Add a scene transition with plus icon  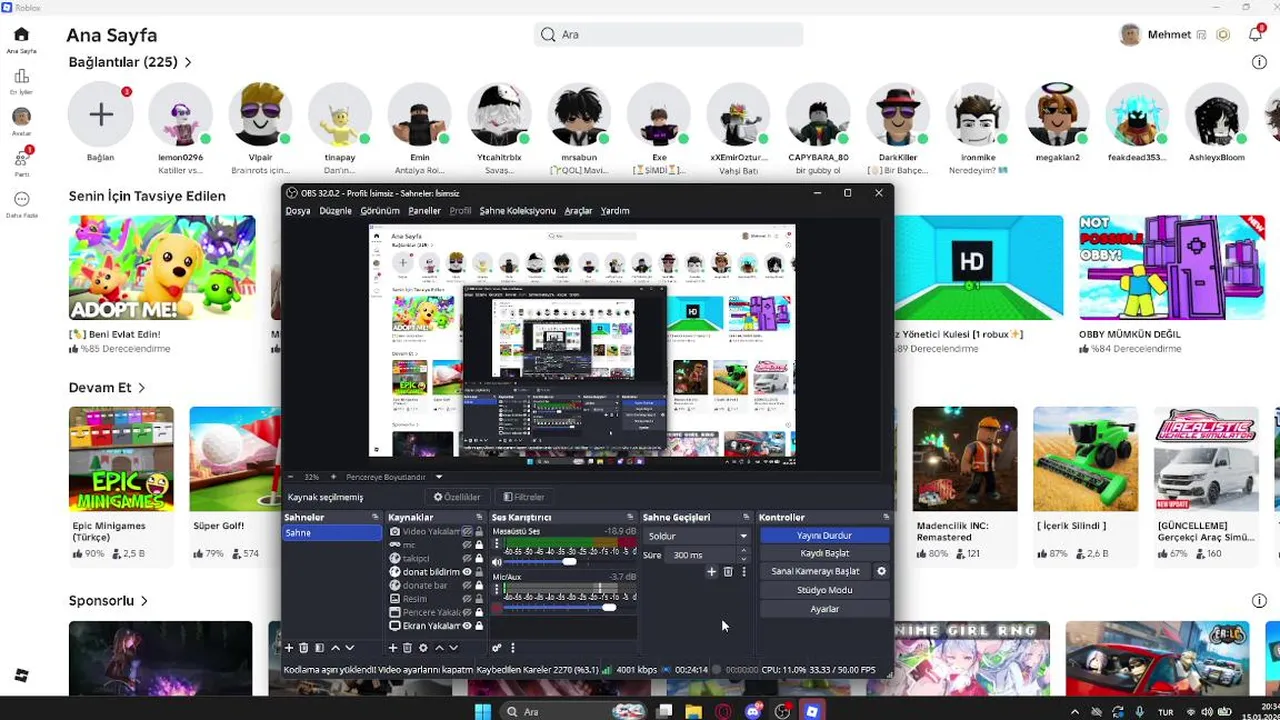(711, 572)
